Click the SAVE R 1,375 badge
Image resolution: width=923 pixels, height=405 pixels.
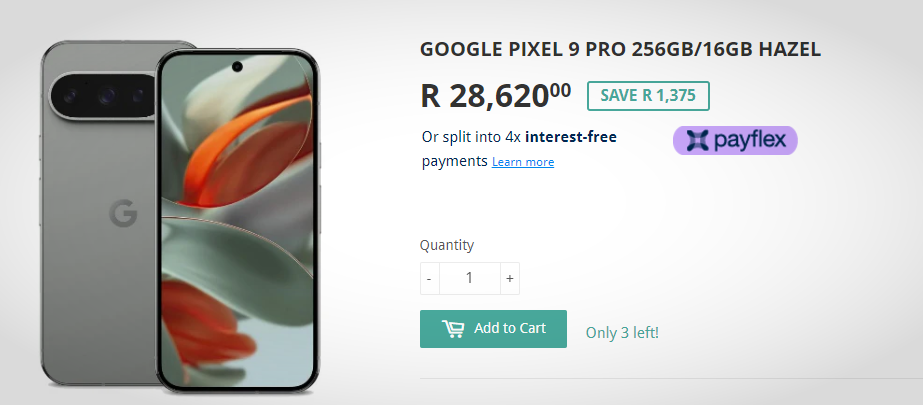tap(648, 95)
